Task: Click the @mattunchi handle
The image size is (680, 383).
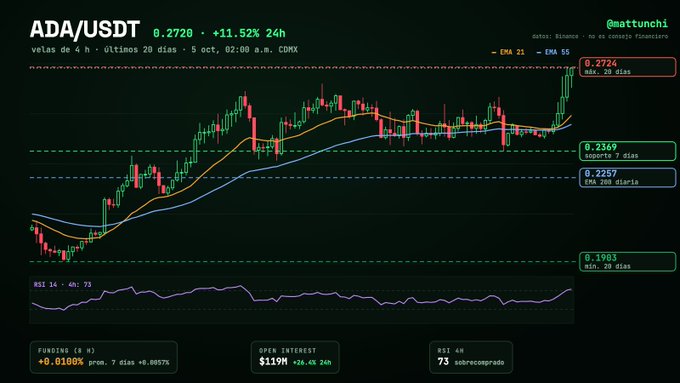Action: click(637, 23)
